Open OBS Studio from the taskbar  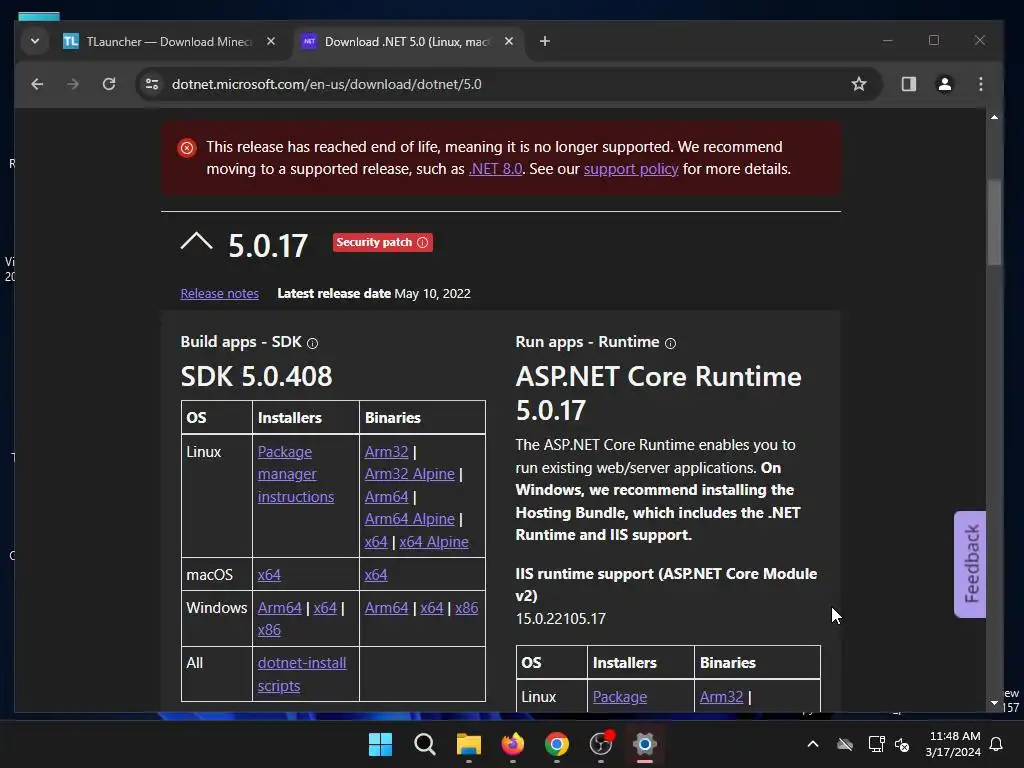point(601,744)
